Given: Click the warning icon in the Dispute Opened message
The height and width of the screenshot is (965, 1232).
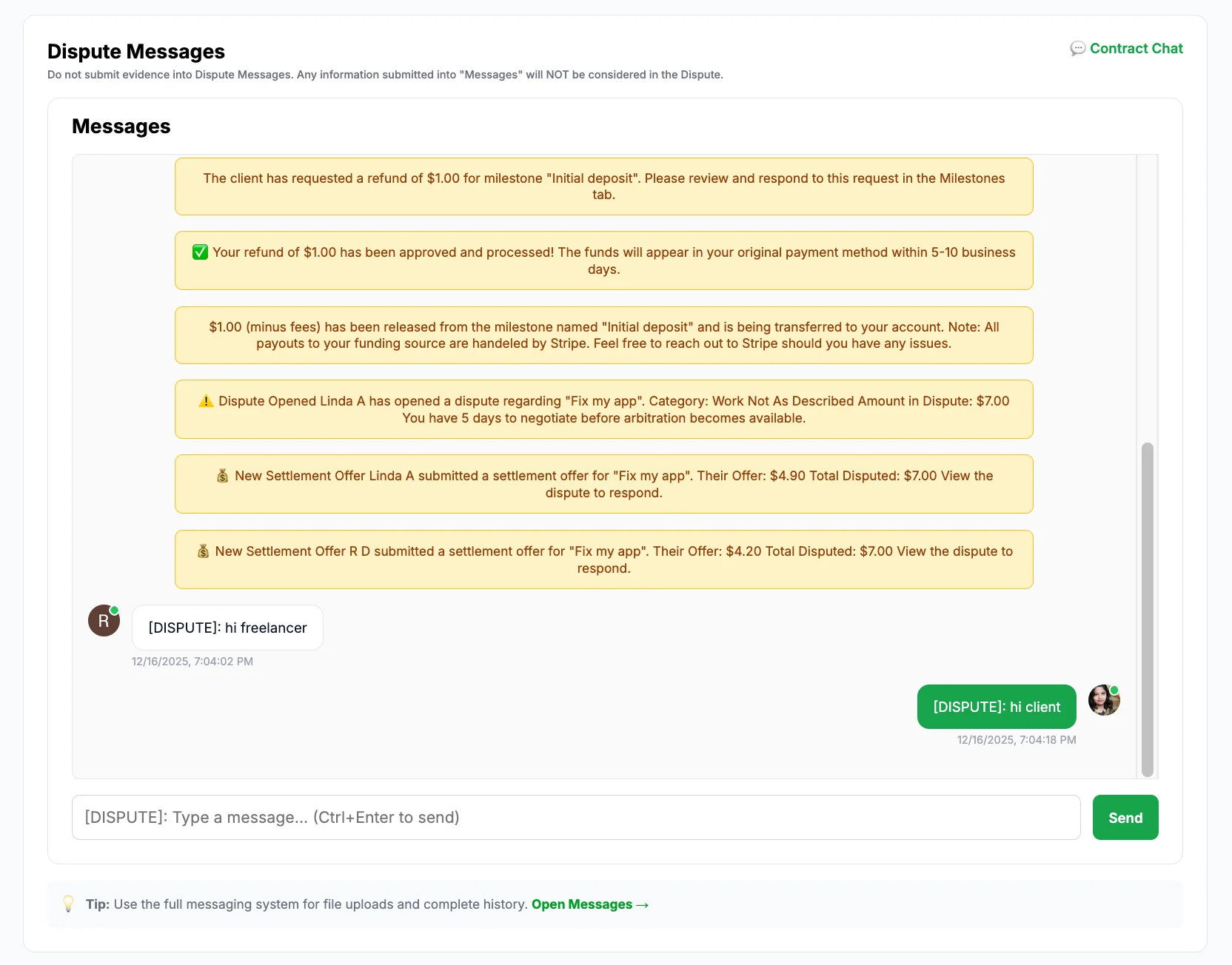Looking at the screenshot, I should click(x=206, y=400).
